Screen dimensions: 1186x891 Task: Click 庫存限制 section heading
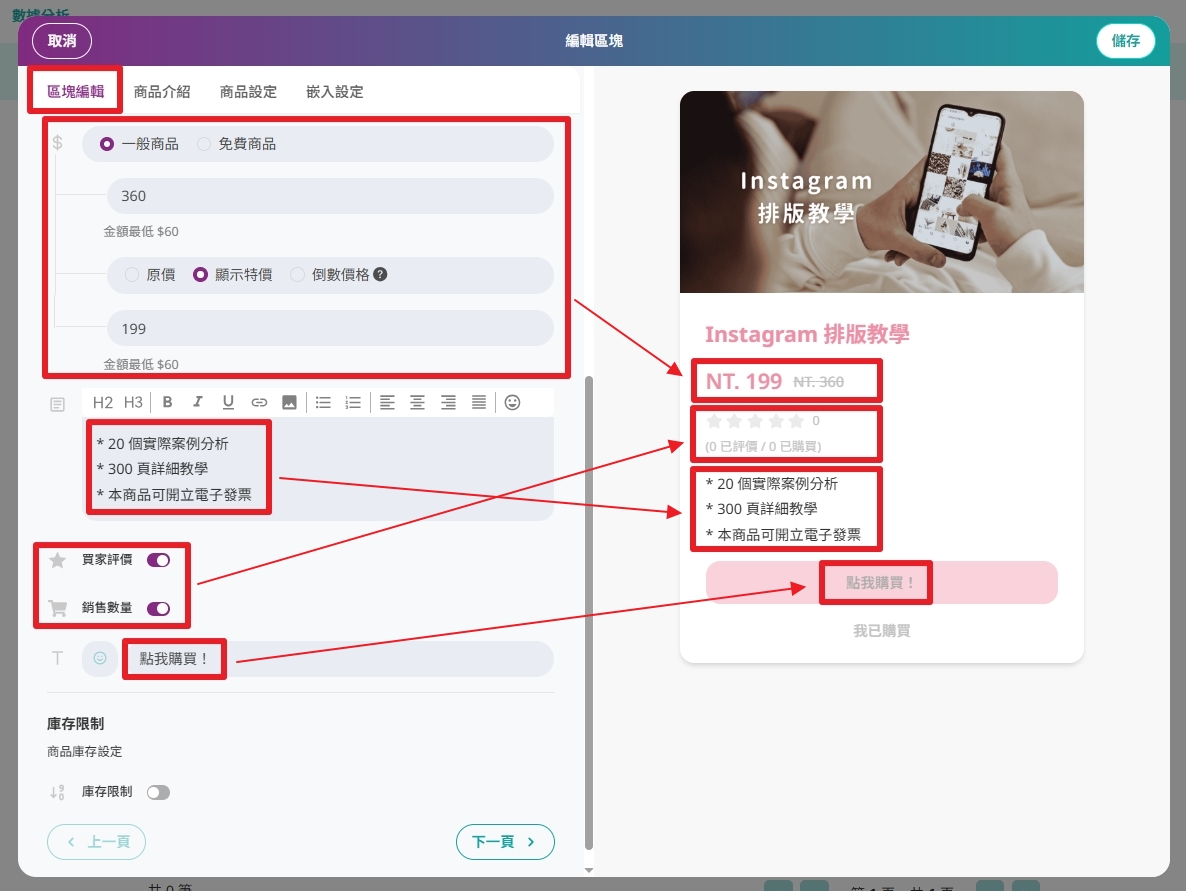point(76,724)
